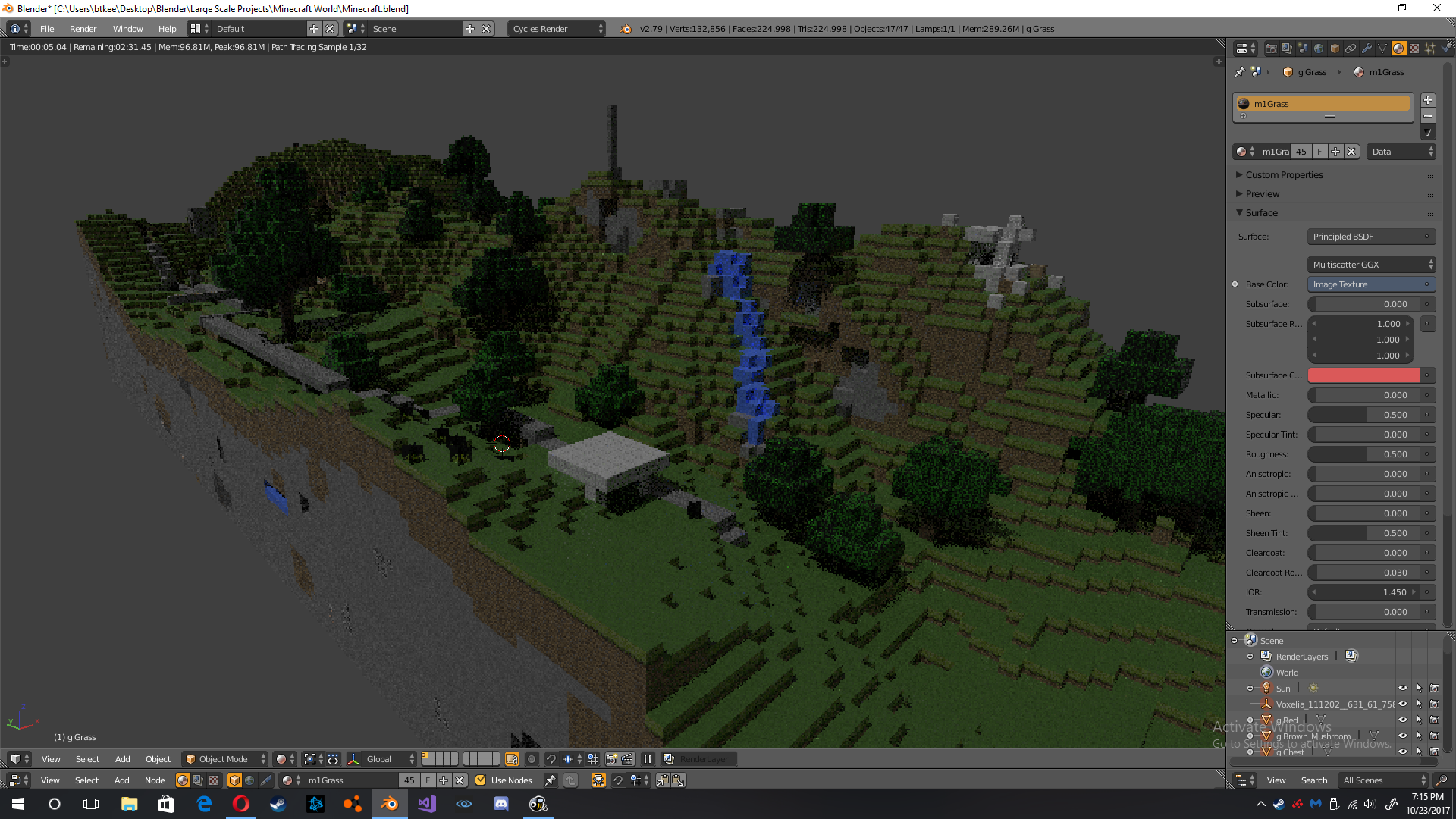
Task: Open the Render menu
Action: (83, 29)
